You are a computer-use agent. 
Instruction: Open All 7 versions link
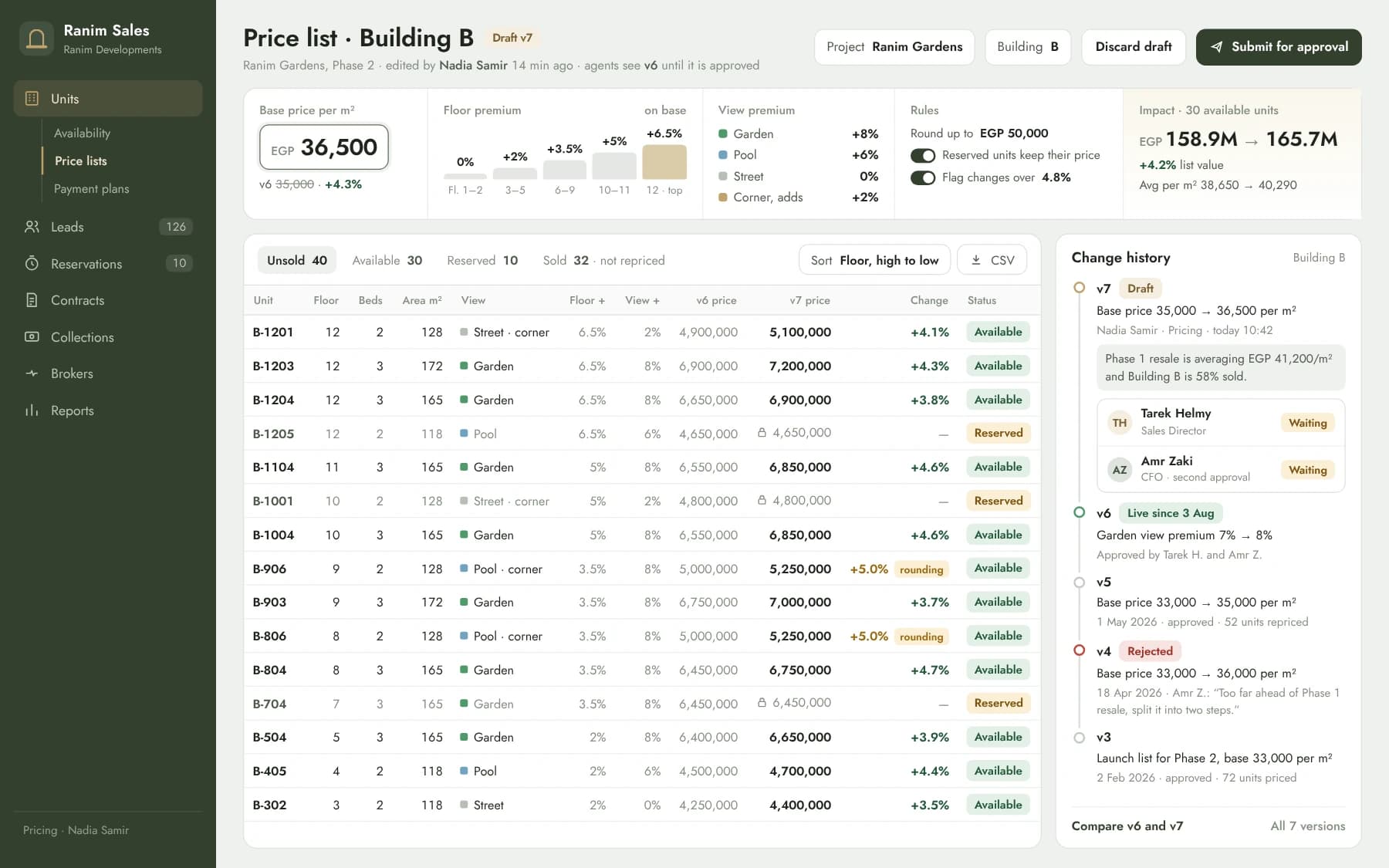tap(1308, 826)
